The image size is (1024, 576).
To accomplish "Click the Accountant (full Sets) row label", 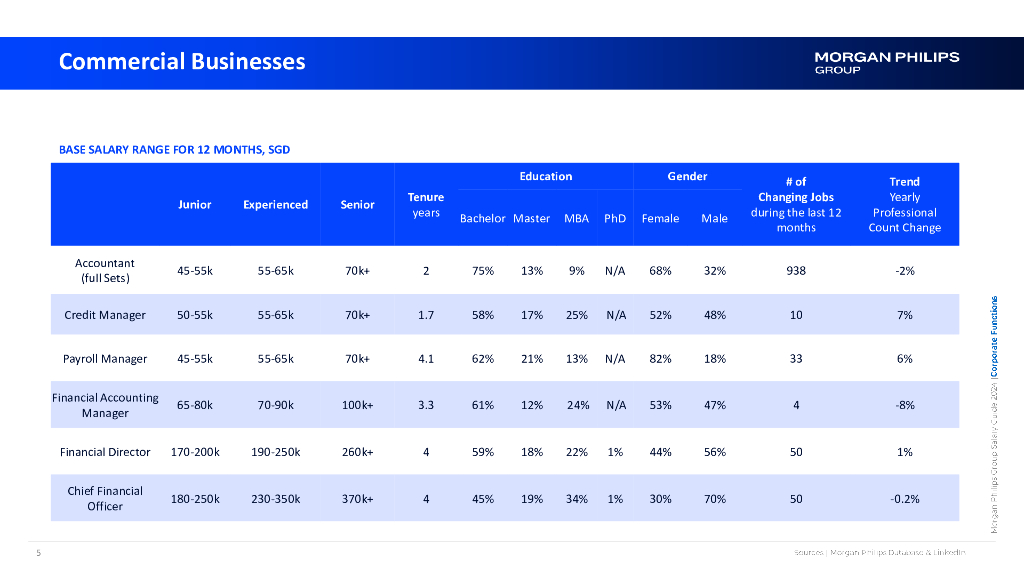I will [105, 270].
